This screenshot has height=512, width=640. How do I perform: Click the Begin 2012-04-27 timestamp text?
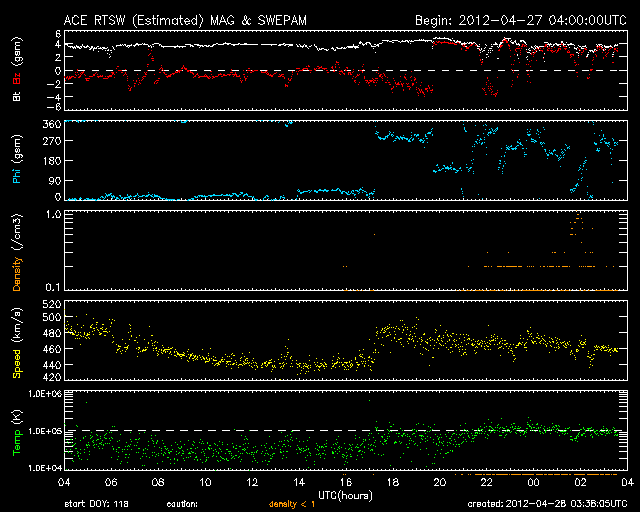519,20
